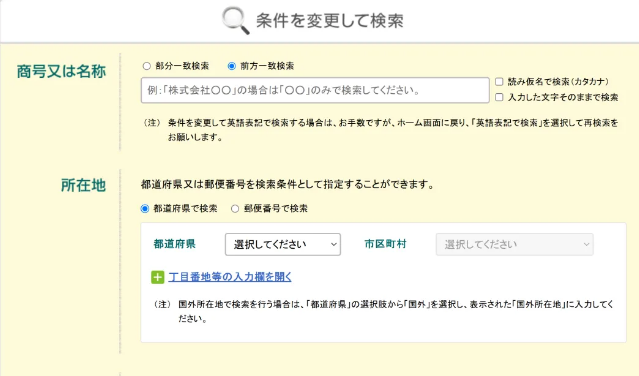This screenshot has width=639, height=376.
Task: Click the note about 英語表記で検索
Action: [x=381, y=130]
